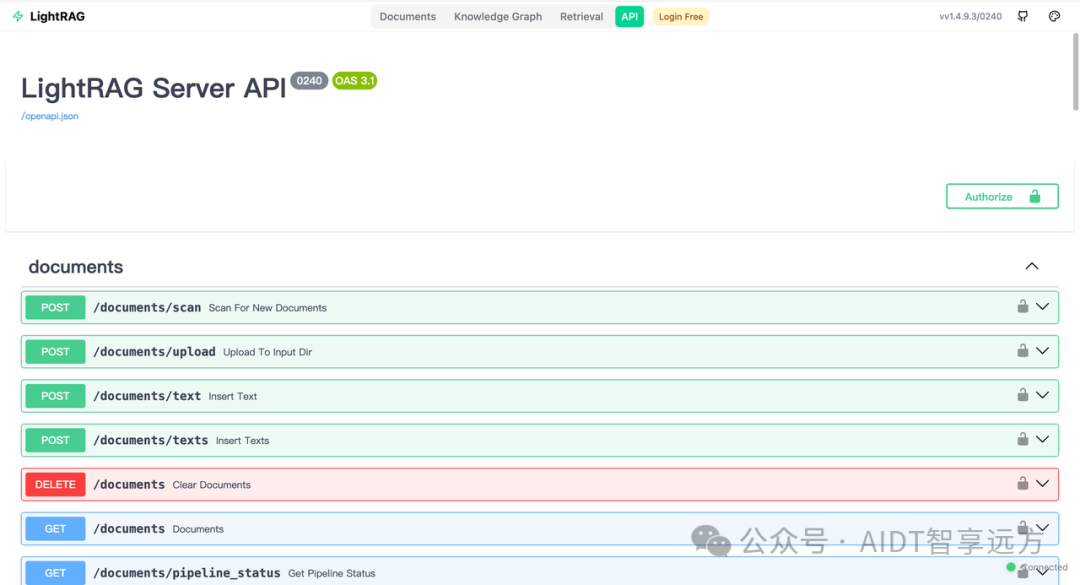Switch to the Documents tab
The image size is (1080, 585).
point(407,17)
